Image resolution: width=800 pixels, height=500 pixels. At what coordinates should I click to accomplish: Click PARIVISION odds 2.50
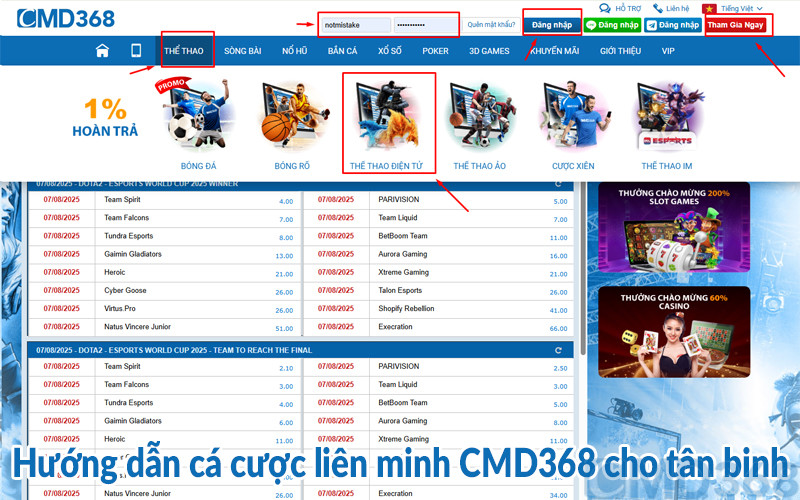pyautogui.click(x=560, y=368)
